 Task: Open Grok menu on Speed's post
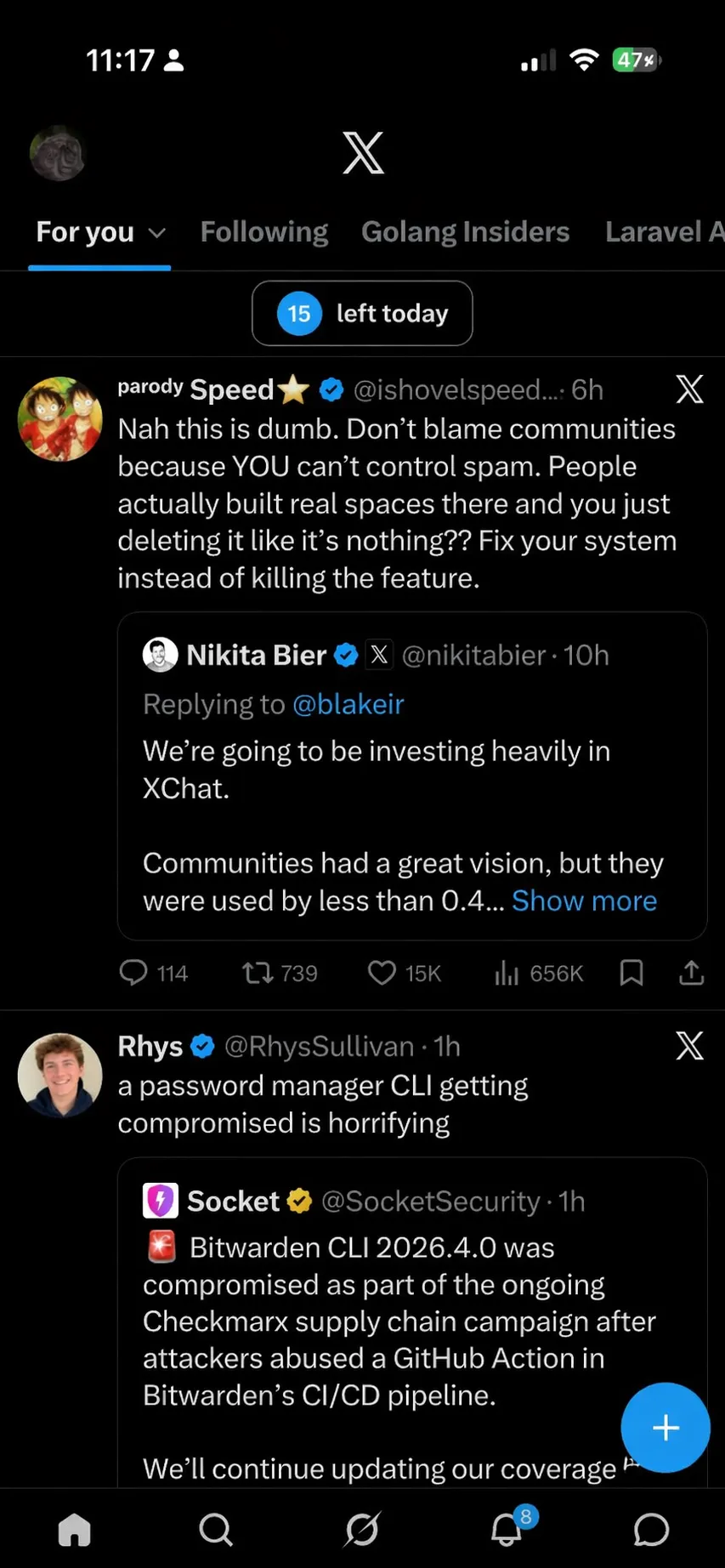point(689,389)
